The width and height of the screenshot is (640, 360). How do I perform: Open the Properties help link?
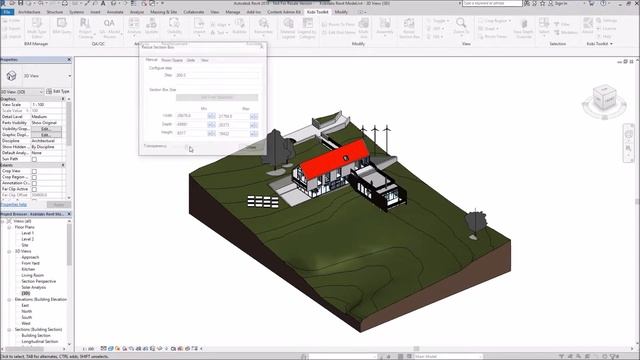[14, 204]
